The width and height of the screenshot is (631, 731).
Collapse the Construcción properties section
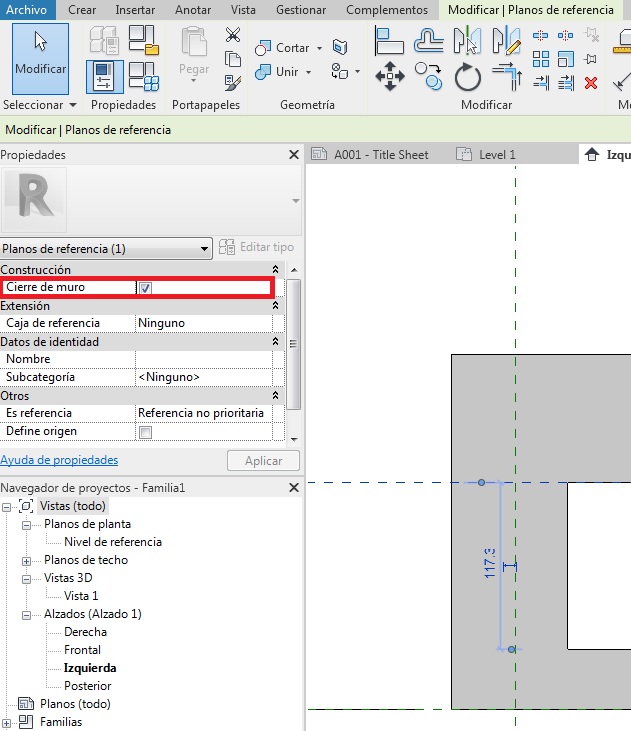[275, 270]
